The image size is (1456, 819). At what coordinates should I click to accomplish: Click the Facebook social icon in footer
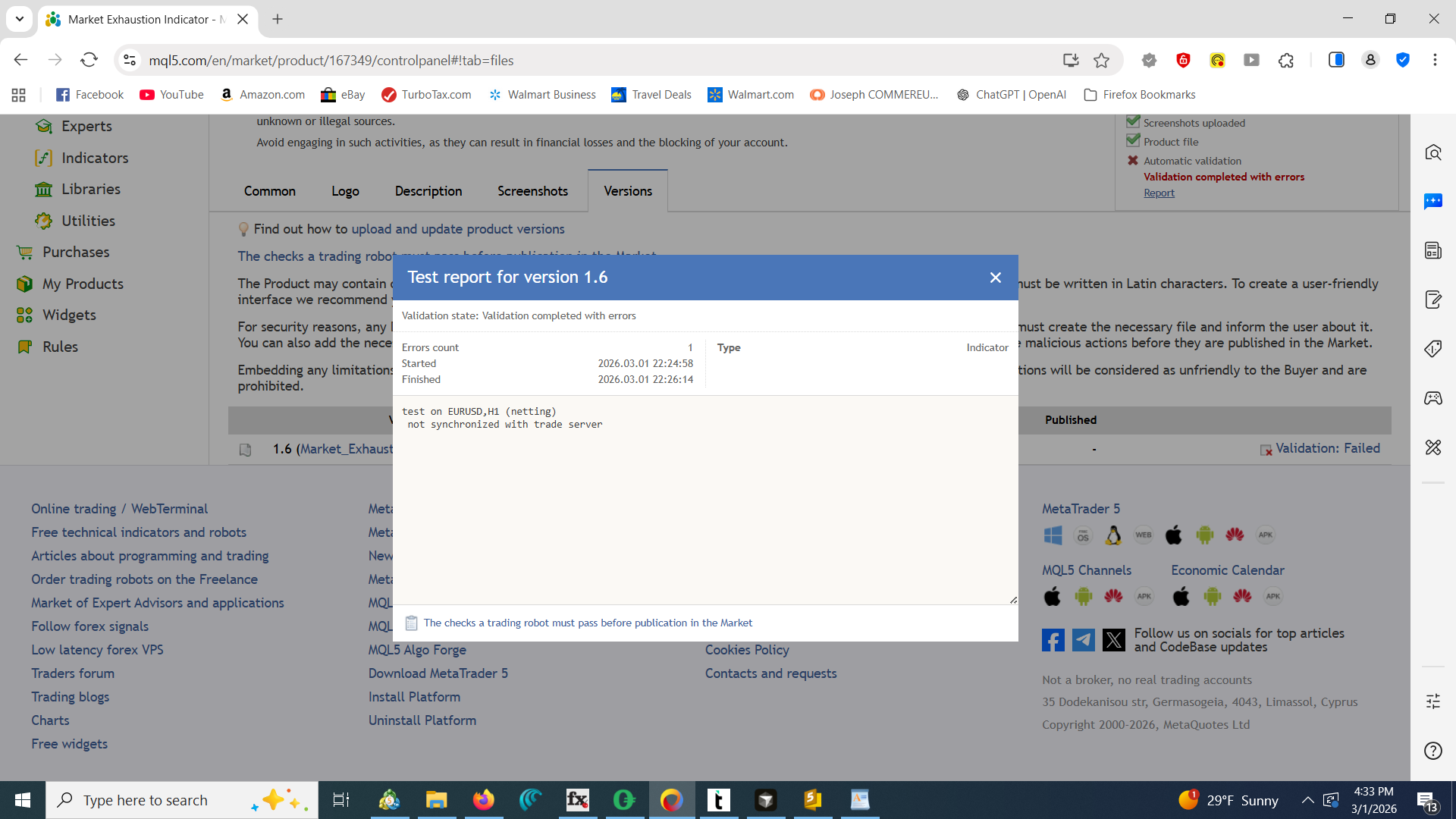1053,640
